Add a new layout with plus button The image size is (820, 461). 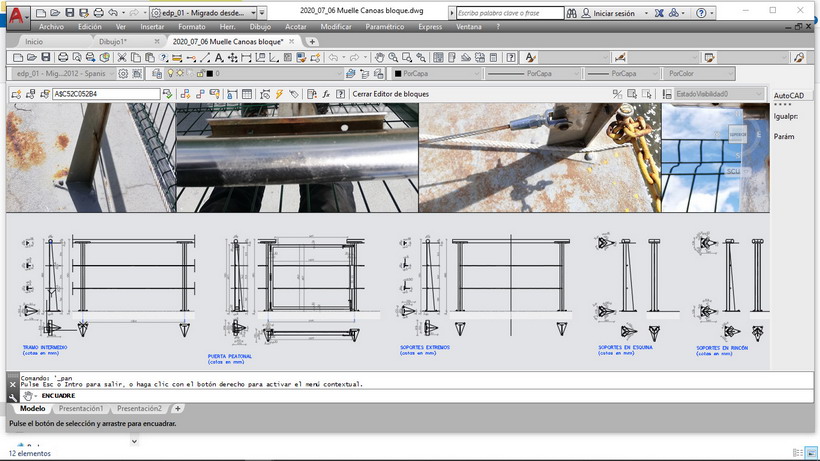(x=178, y=409)
